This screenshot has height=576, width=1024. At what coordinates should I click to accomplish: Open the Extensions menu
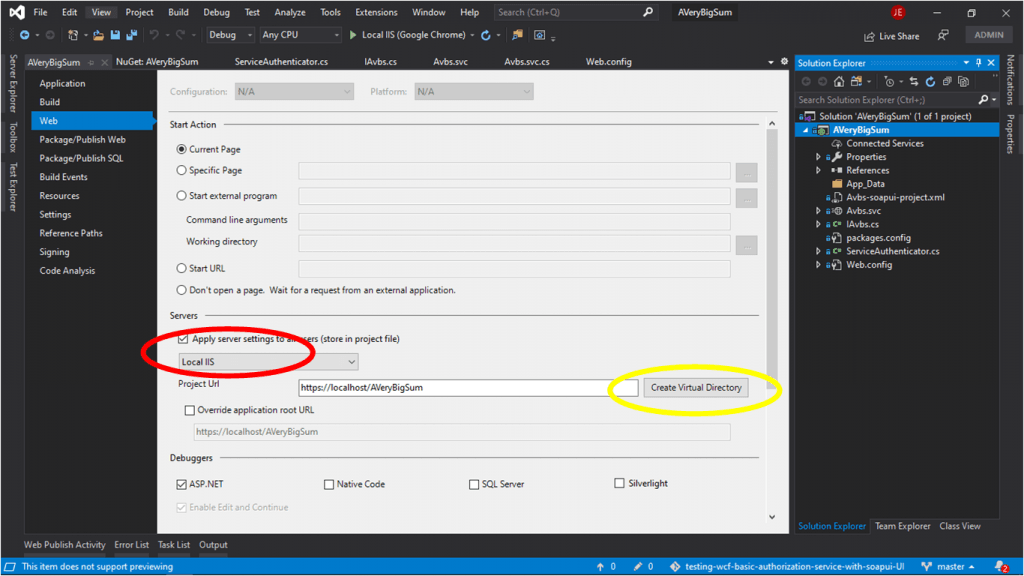coord(376,12)
